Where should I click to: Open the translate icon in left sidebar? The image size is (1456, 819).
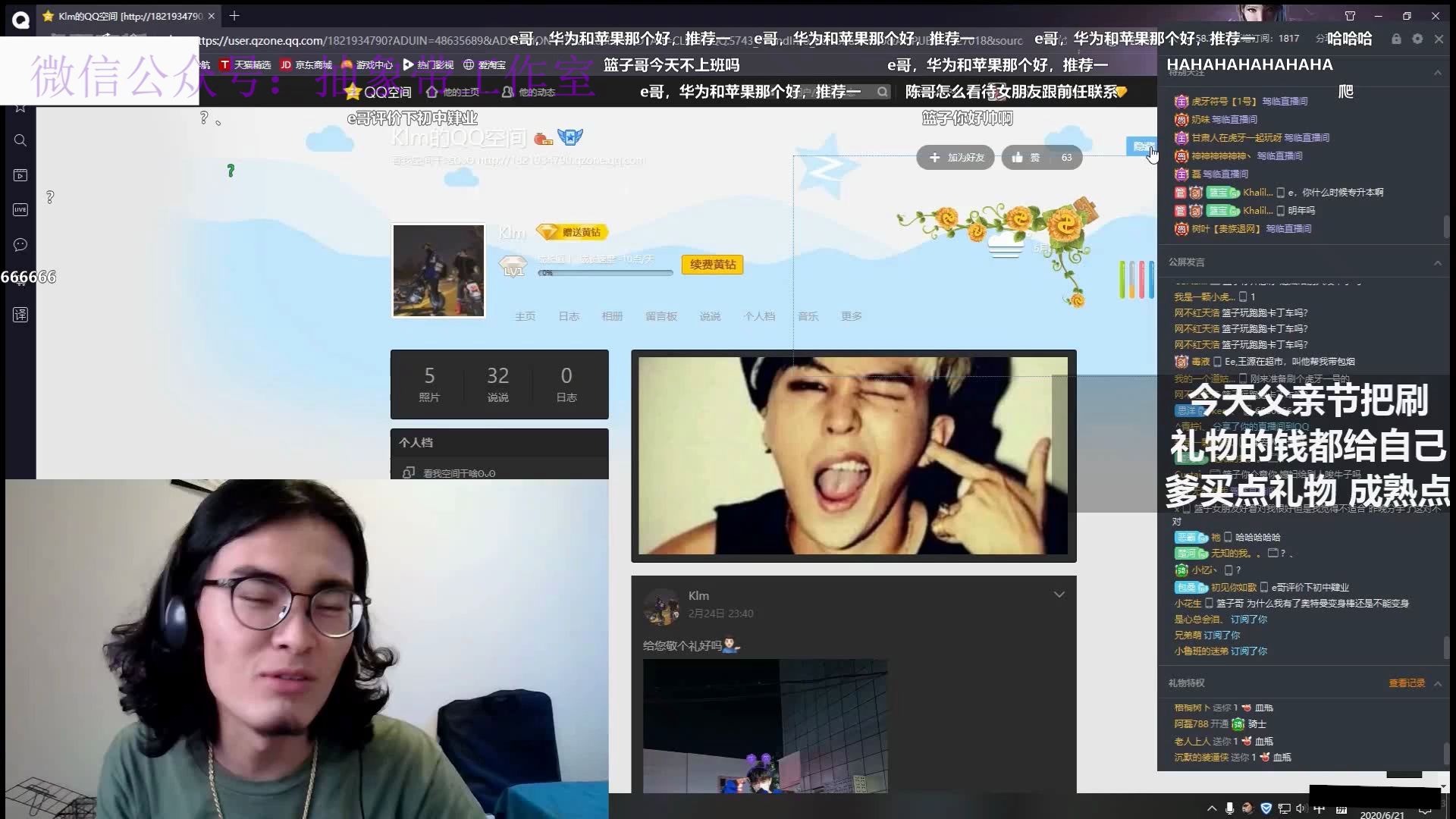point(20,314)
